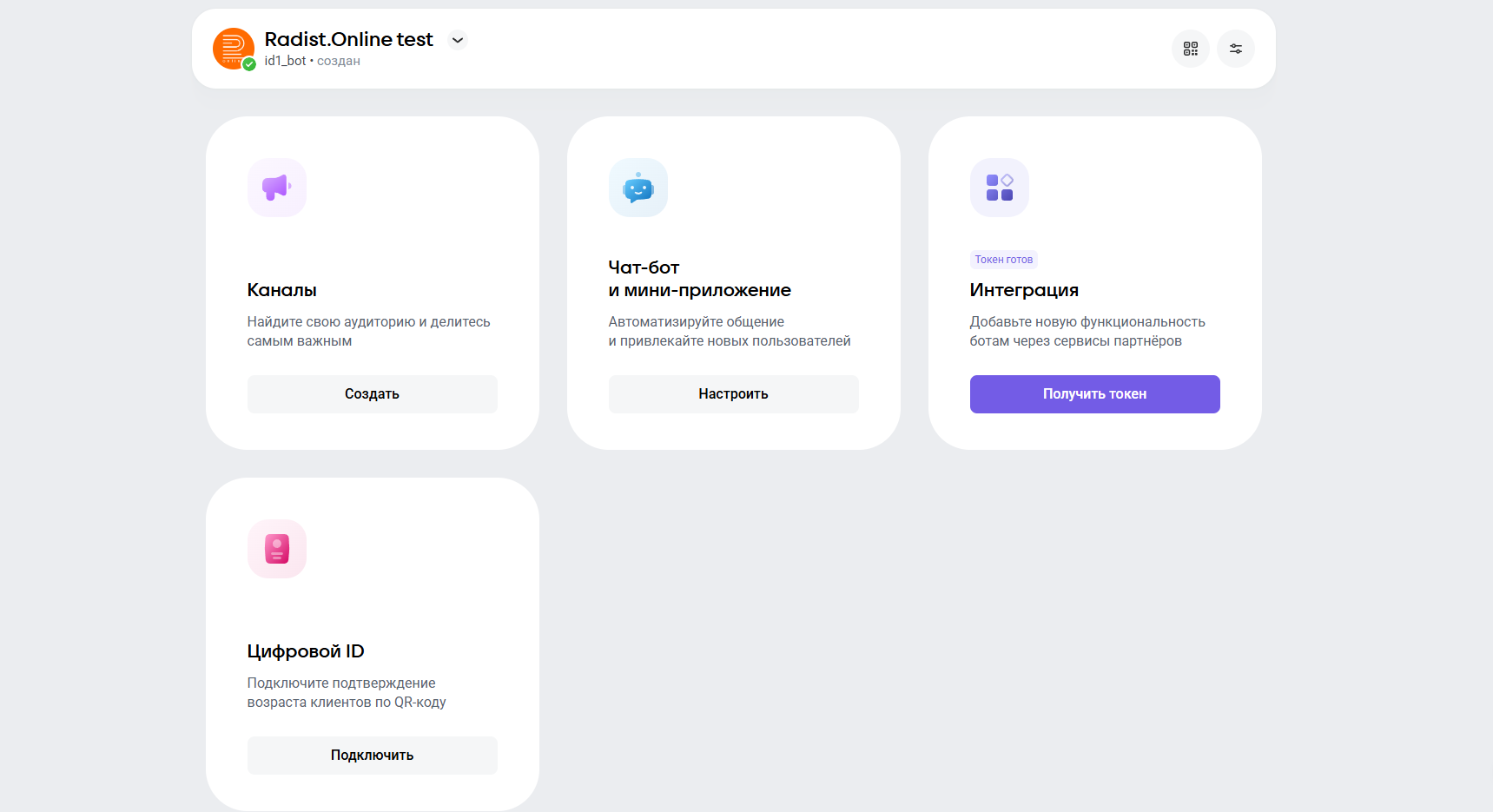Click the orange Radist.Online logo avatar
This screenshot has width=1493, height=812.
pos(232,47)
